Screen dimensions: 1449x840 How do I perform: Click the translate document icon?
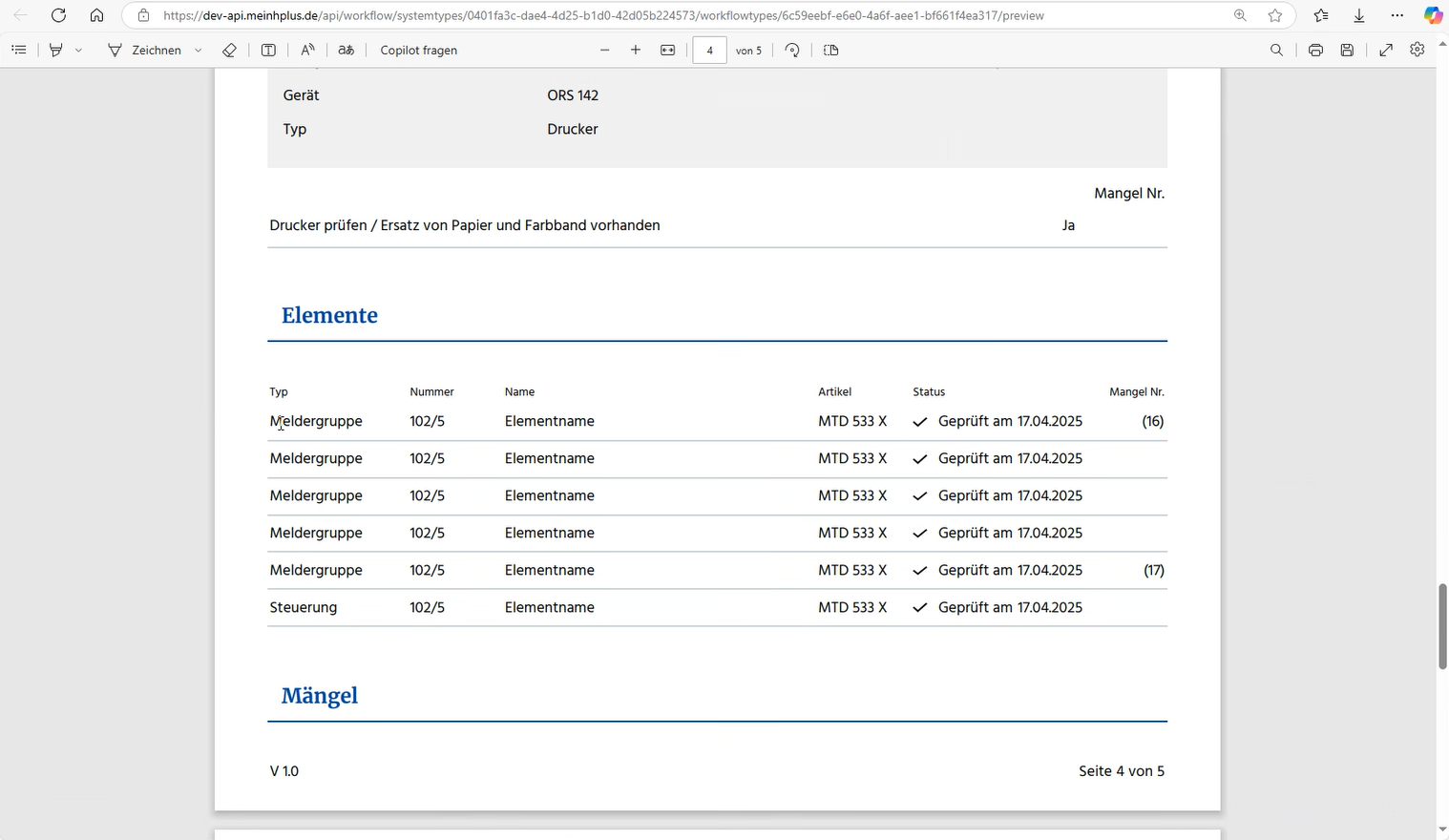(x=346, y=50)
